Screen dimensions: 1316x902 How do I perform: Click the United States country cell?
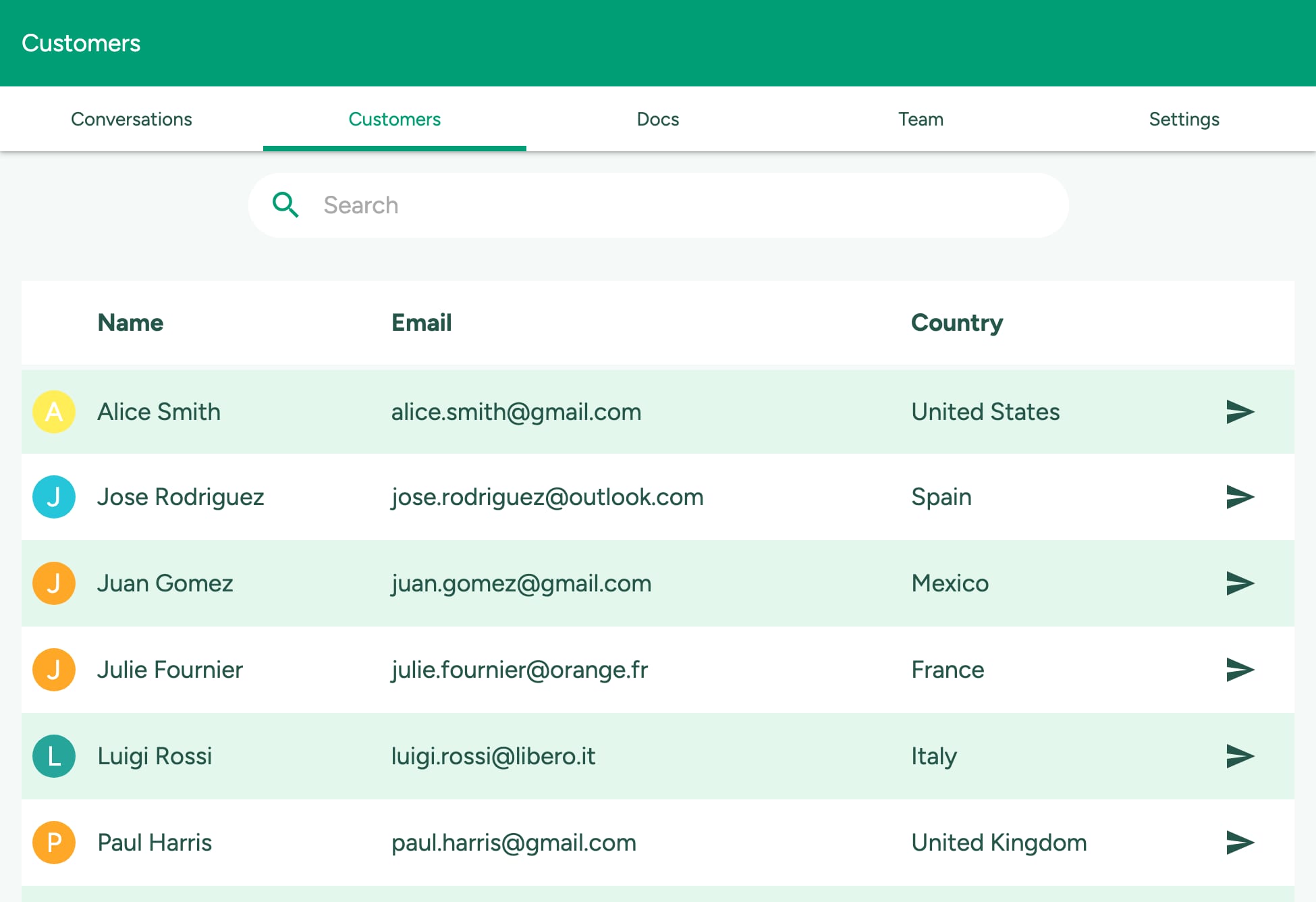985,412
